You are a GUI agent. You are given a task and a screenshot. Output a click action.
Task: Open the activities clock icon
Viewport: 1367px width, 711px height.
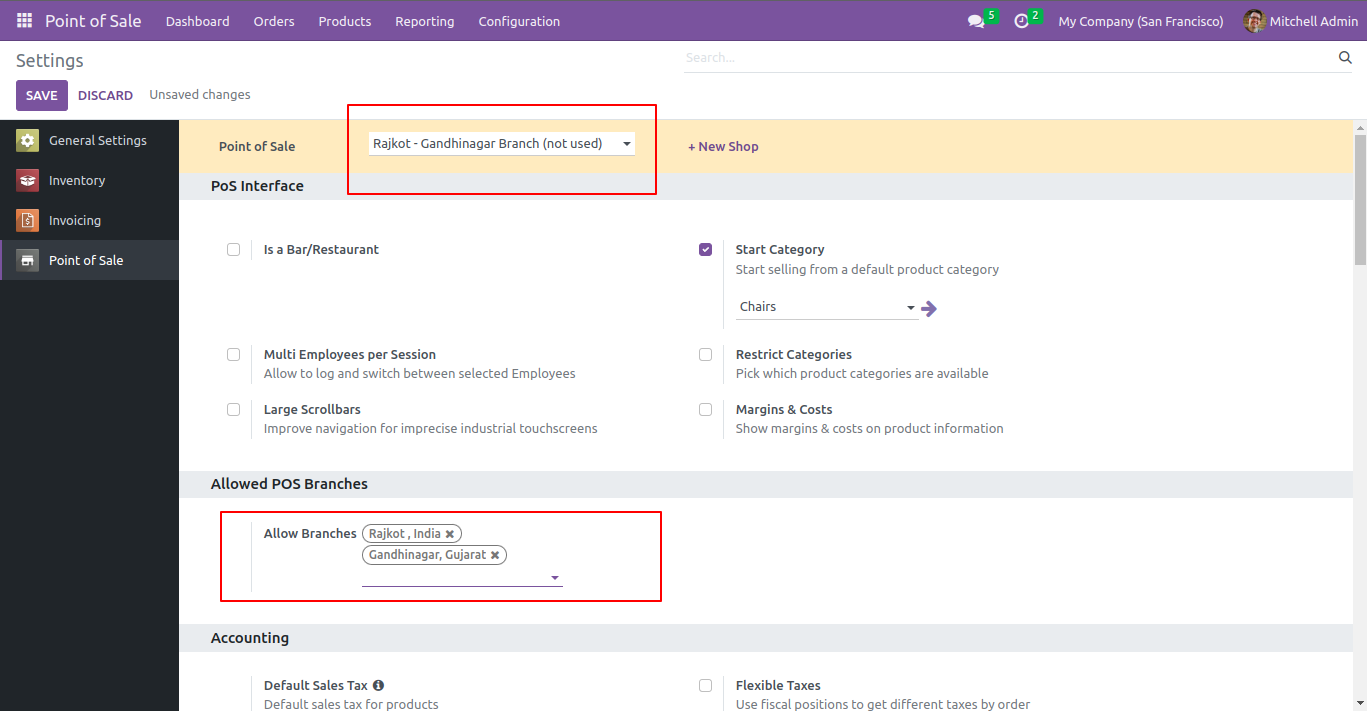[x=1021, y=21]
